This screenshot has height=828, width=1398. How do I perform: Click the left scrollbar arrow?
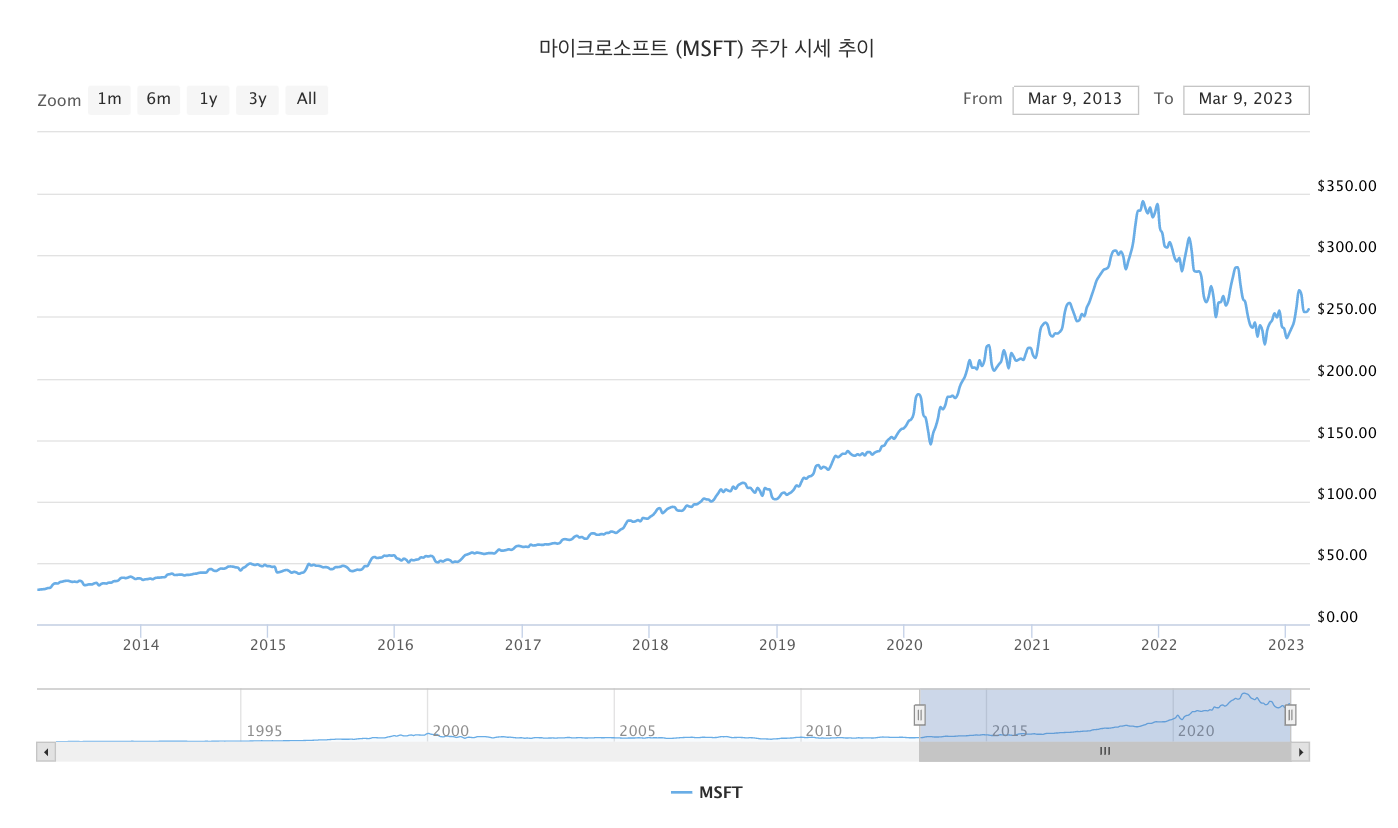point(46,751)
